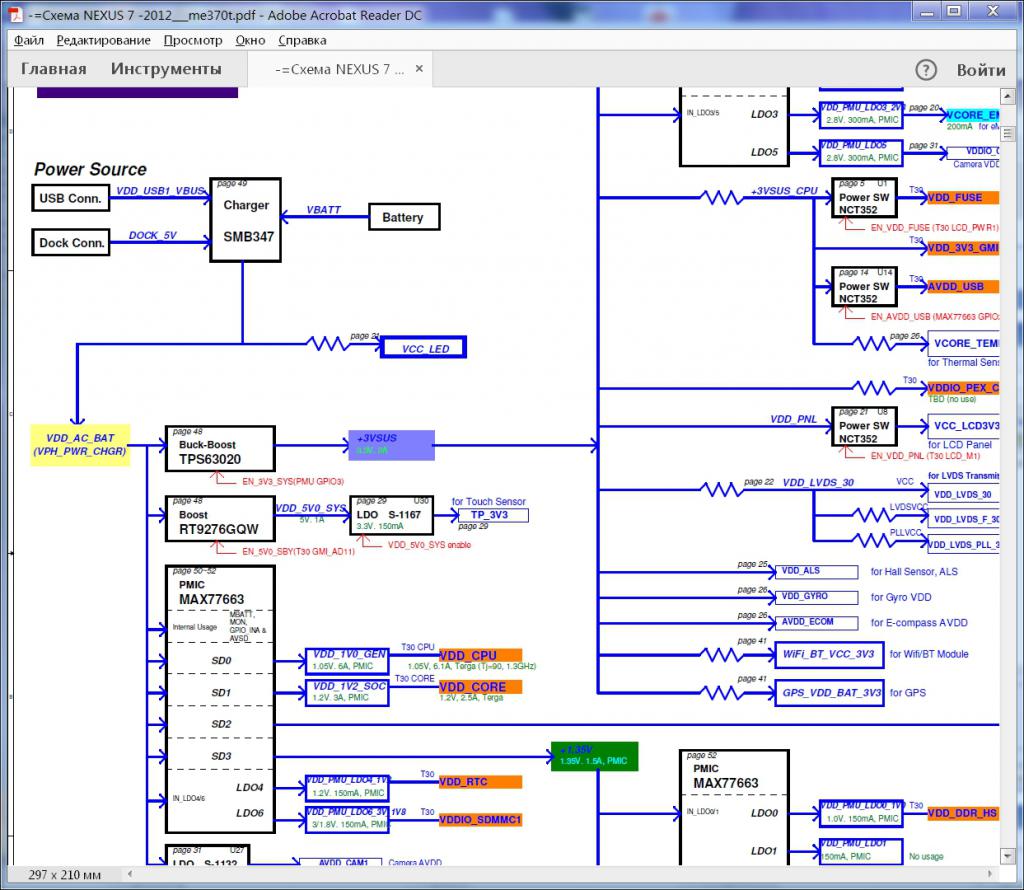Close the Схема NEXUS 7 document tab
The width and height of the screenshot is (1024, 890).
(x=419, y=70)
